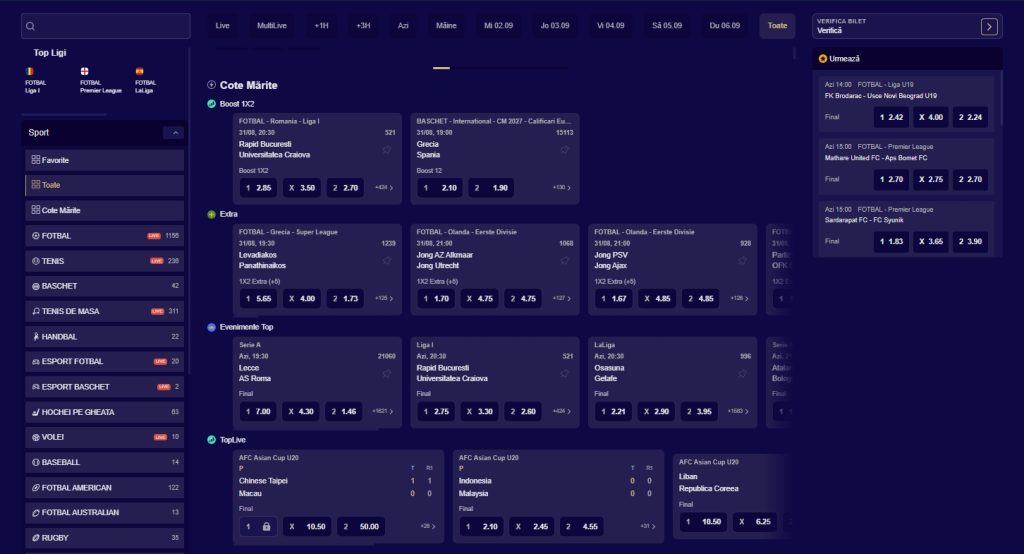The width and height of the screenshot is (1024, 554).
Task: Open the Favorite sidebar item
Action: [x=104, y=160]
